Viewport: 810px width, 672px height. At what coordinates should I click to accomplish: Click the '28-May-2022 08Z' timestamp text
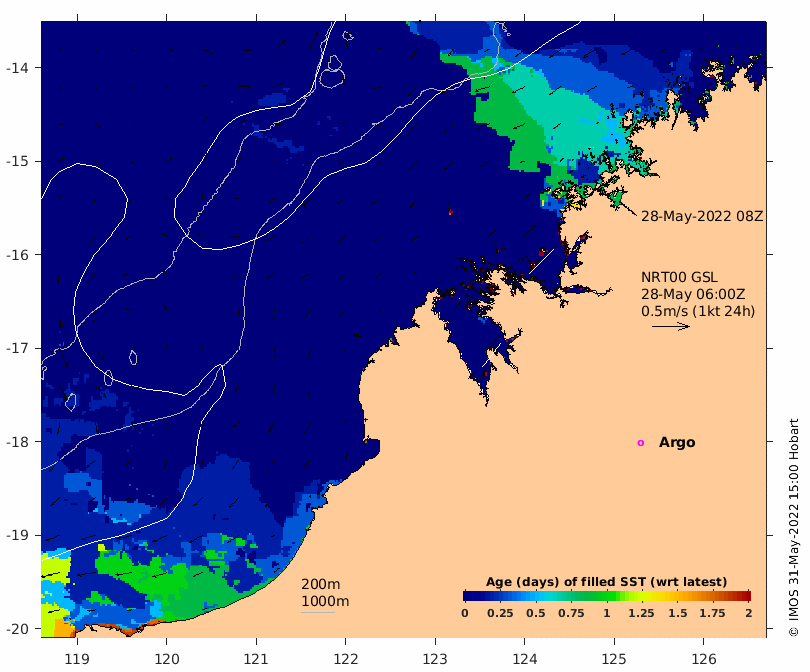tap(702, 216)
